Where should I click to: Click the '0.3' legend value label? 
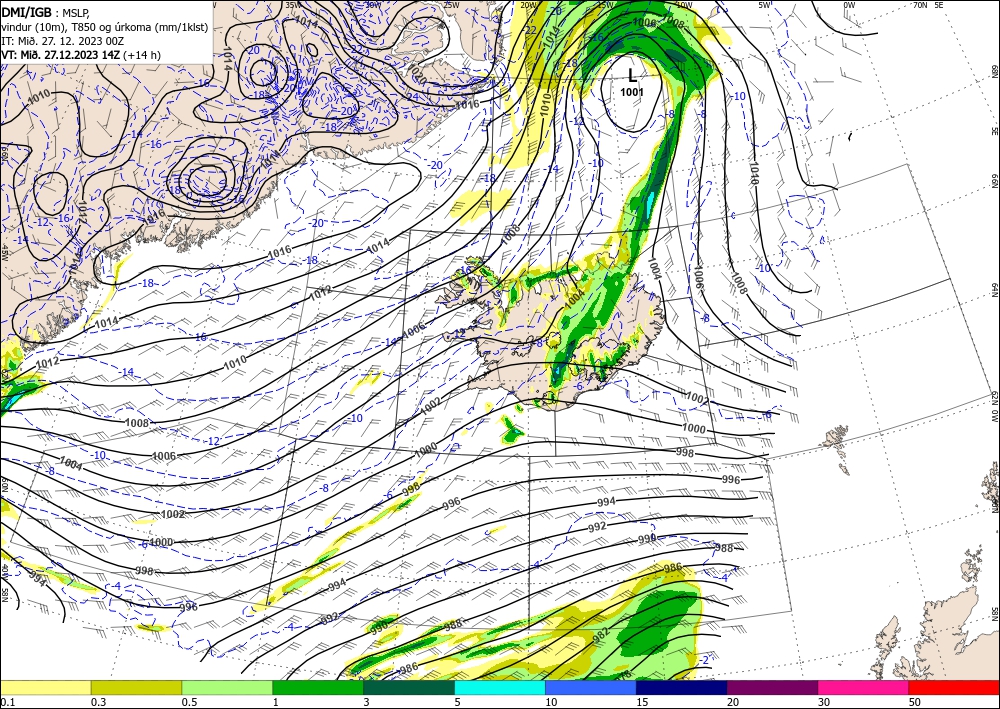coord(98,702)
